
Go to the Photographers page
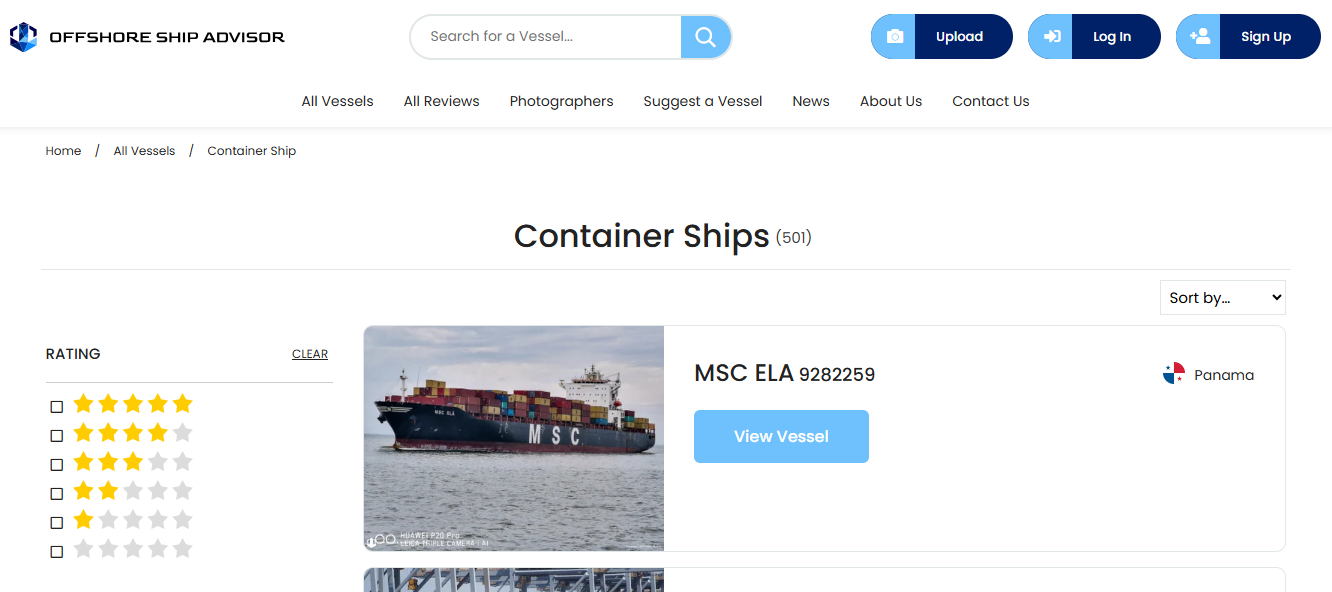[562, 101]
